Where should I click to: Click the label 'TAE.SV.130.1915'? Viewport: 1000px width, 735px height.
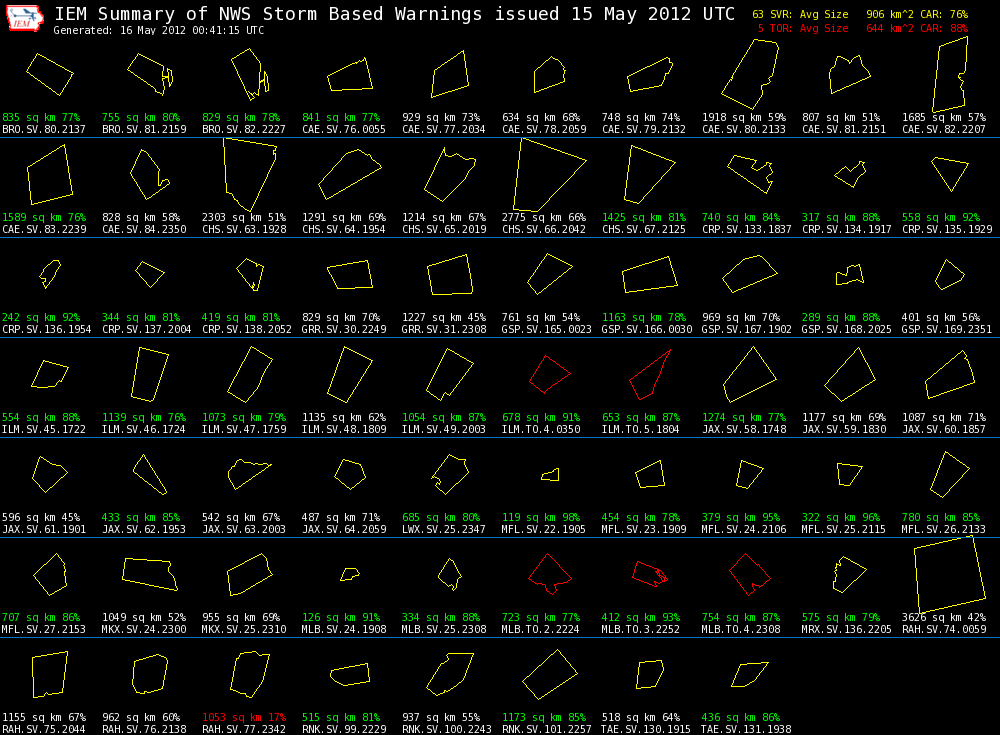tap(646, 729)
